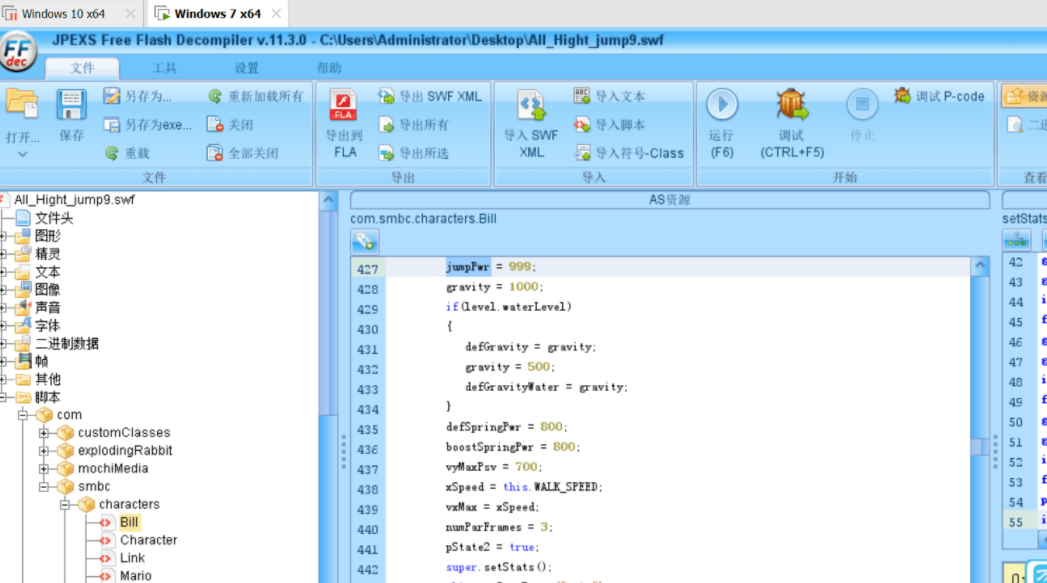Viewport: 1047px width, 583px height.
Task: Start debugging with 调试 (CTRL+F5)
Action: pos(792,124)
